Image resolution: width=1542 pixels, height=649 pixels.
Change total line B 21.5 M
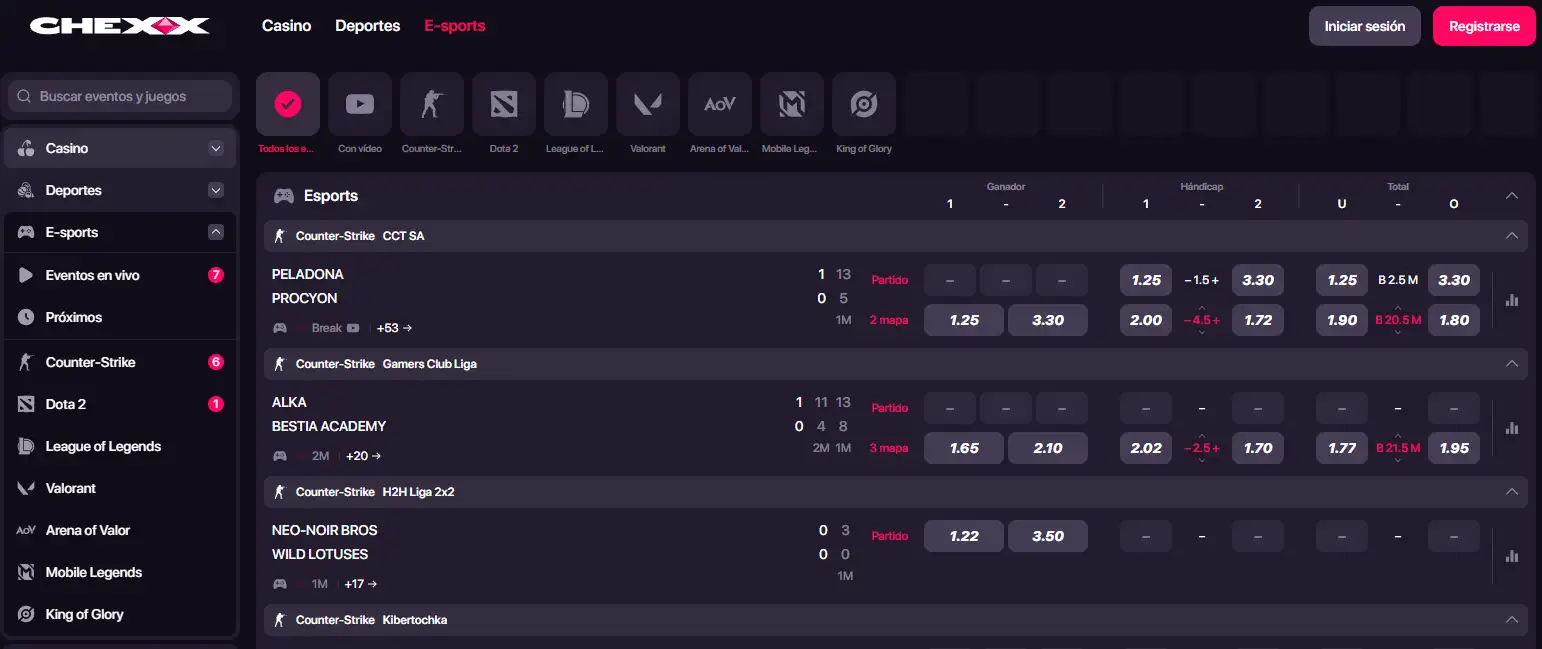pyautogui.click(x=1398, y=448)
